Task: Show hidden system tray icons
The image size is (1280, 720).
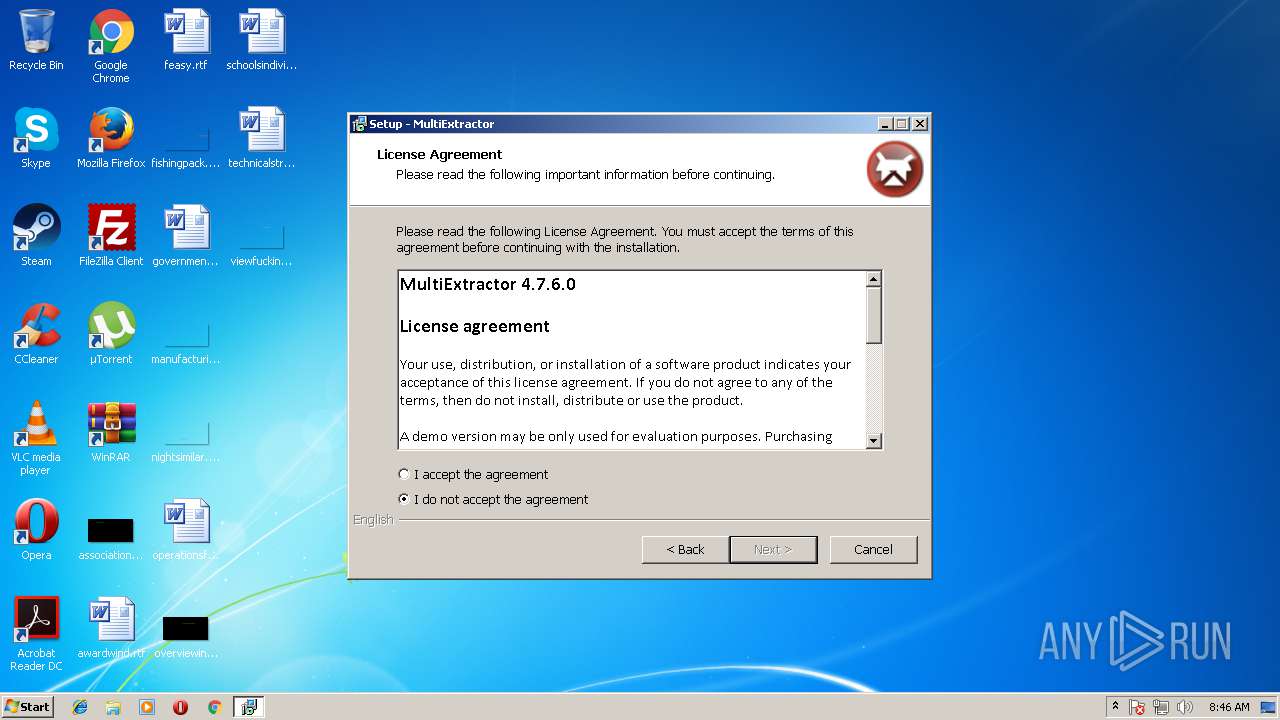Action: coord(1115,706)
